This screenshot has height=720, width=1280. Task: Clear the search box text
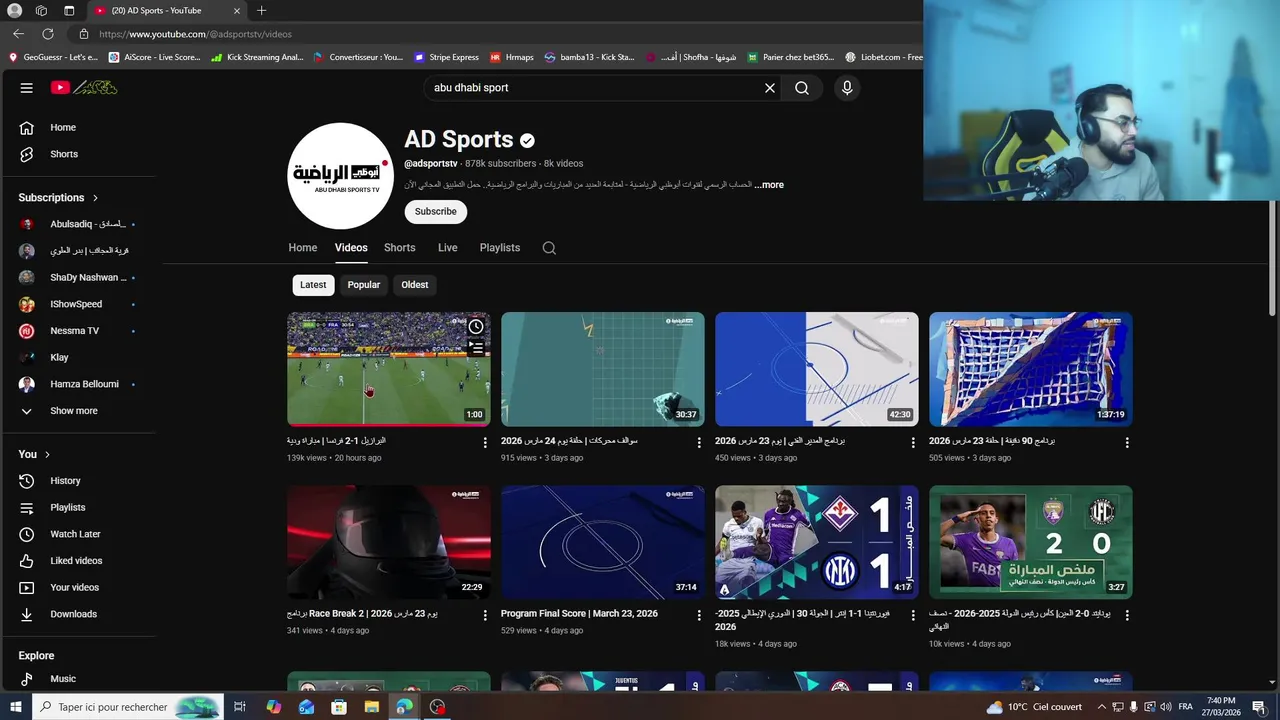[770, 88]
